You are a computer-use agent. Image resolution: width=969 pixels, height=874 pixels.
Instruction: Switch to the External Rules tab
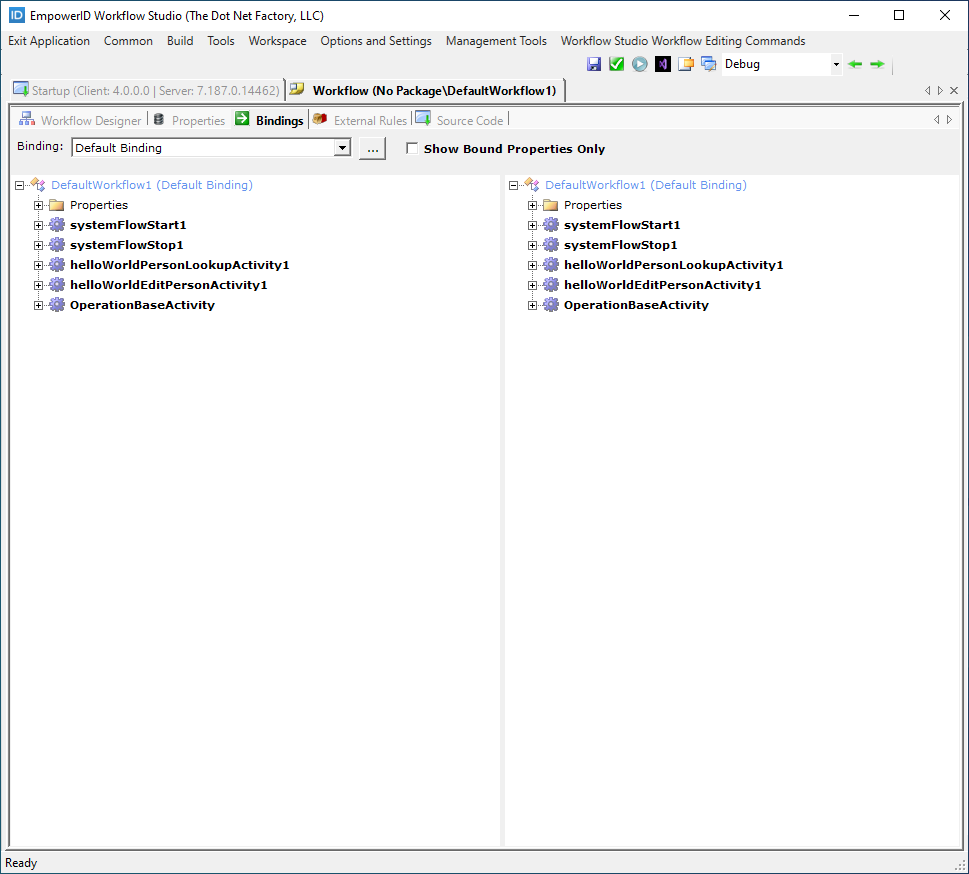pos(368,120)
